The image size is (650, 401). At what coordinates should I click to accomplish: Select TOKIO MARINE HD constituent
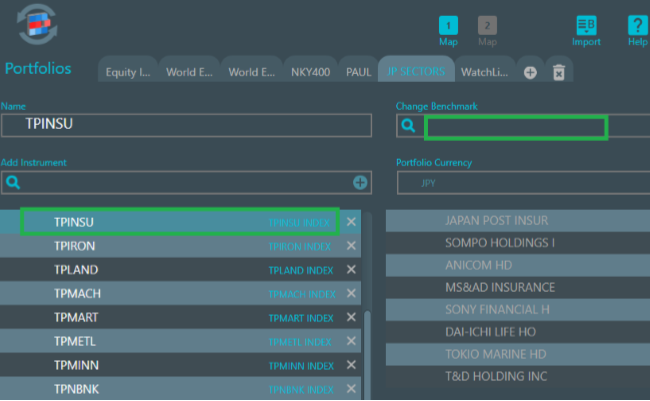[x=518, y=354]
